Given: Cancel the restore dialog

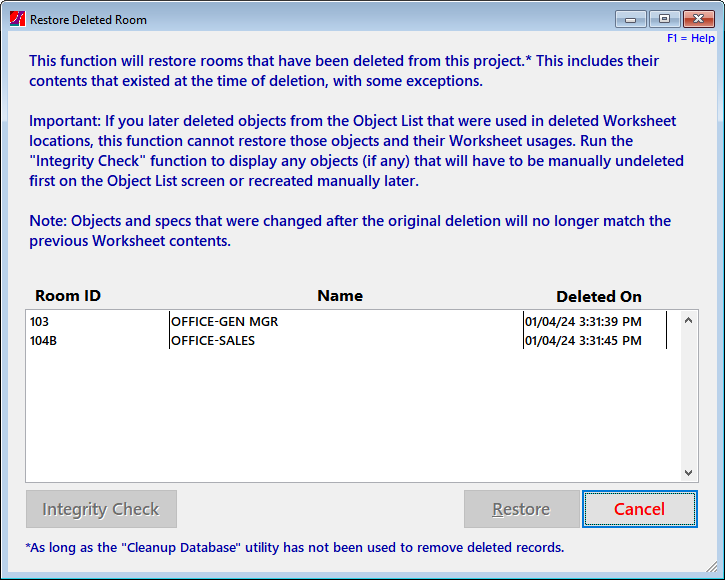Looking at the screenshot, I should pos(639,509).
